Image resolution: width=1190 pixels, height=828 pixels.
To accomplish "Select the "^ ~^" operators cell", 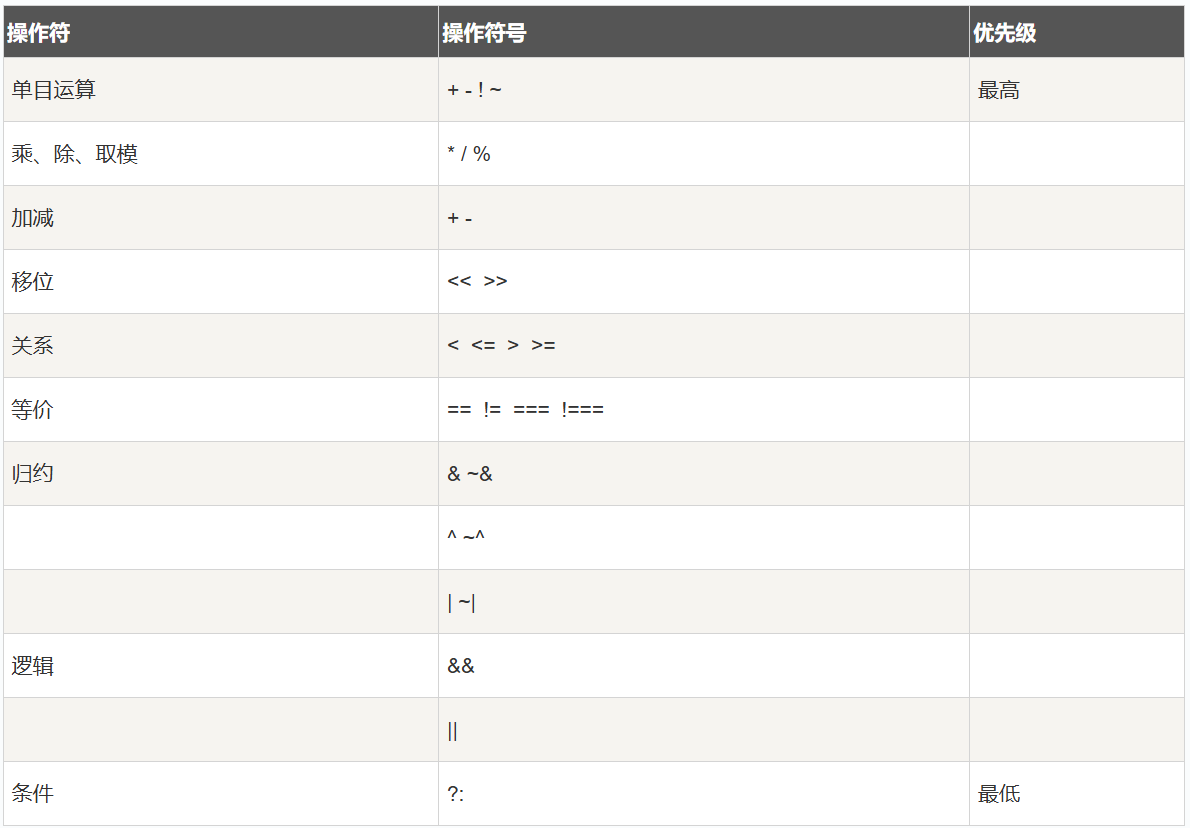I will click(466, 538).
